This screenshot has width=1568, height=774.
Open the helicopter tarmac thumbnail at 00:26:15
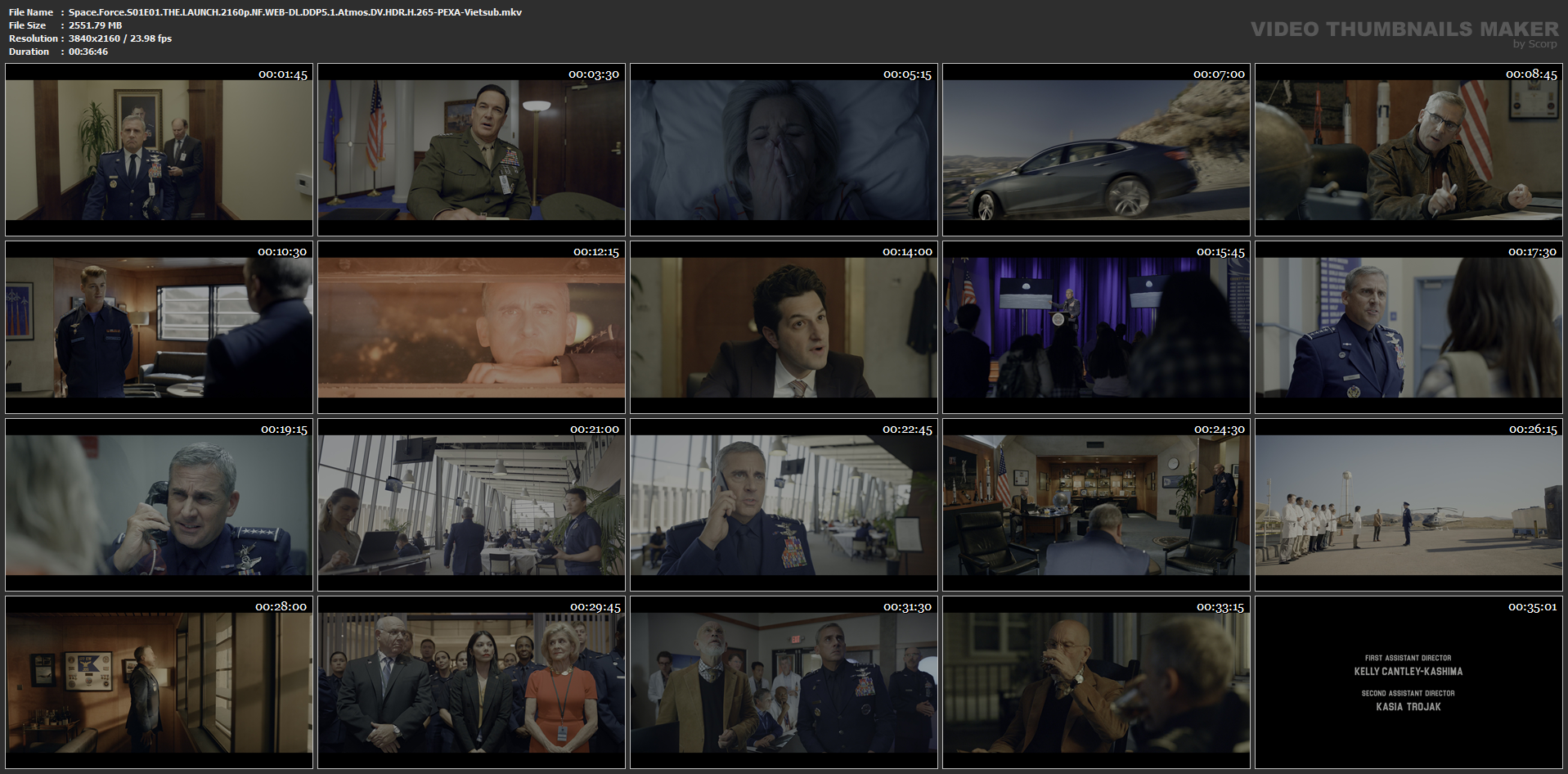pyautogui.click(x=1409, y=505)
